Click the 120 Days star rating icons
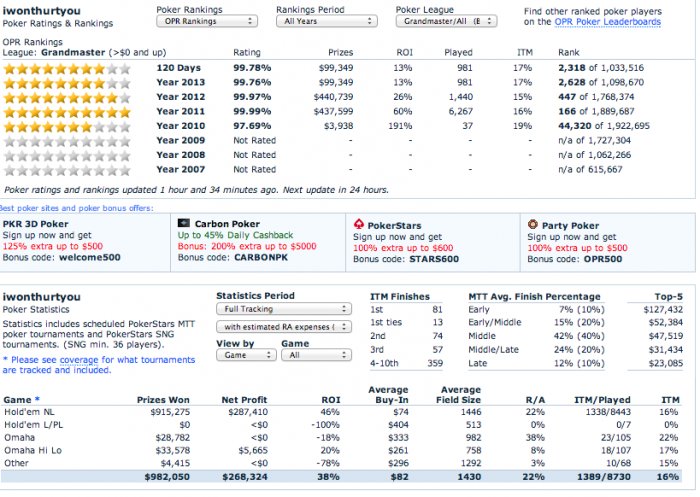700x497 pixels. pyautogui.click(x=67, y=69)
